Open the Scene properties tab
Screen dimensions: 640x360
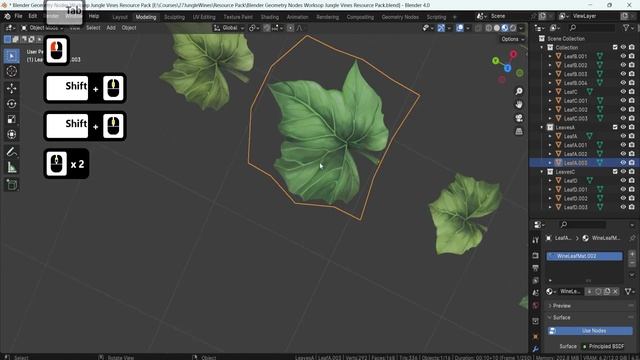pyautogui.click(x=536, y=293)
